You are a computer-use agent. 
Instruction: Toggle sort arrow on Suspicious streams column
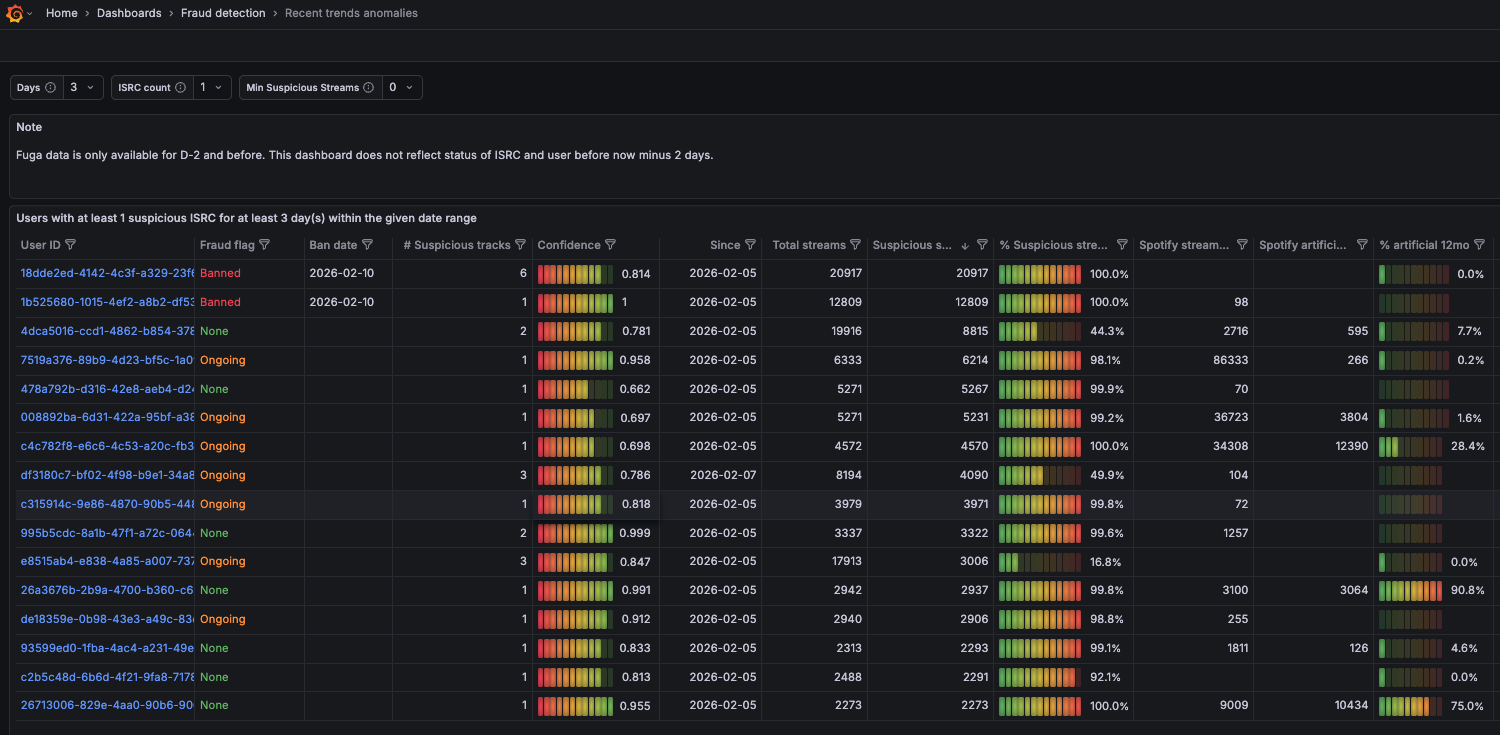(x=965, y=245)
